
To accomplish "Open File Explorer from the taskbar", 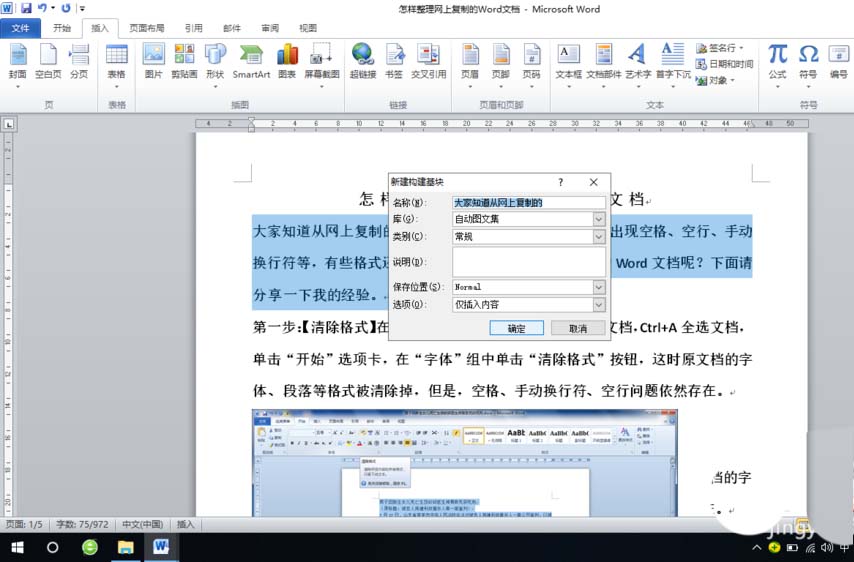I will [x=126, y=547].
